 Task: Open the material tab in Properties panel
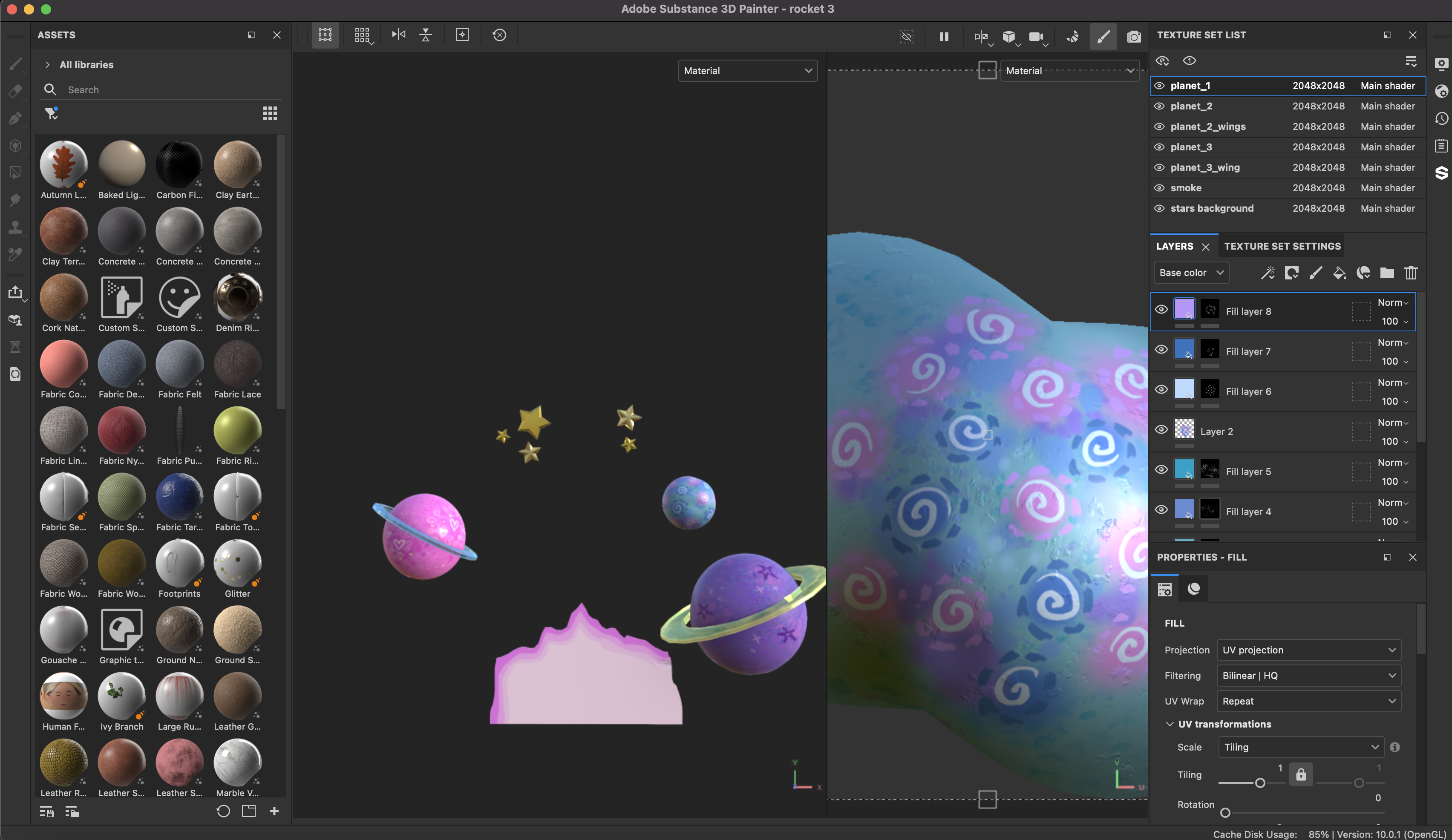click(x=1194, y=588)
